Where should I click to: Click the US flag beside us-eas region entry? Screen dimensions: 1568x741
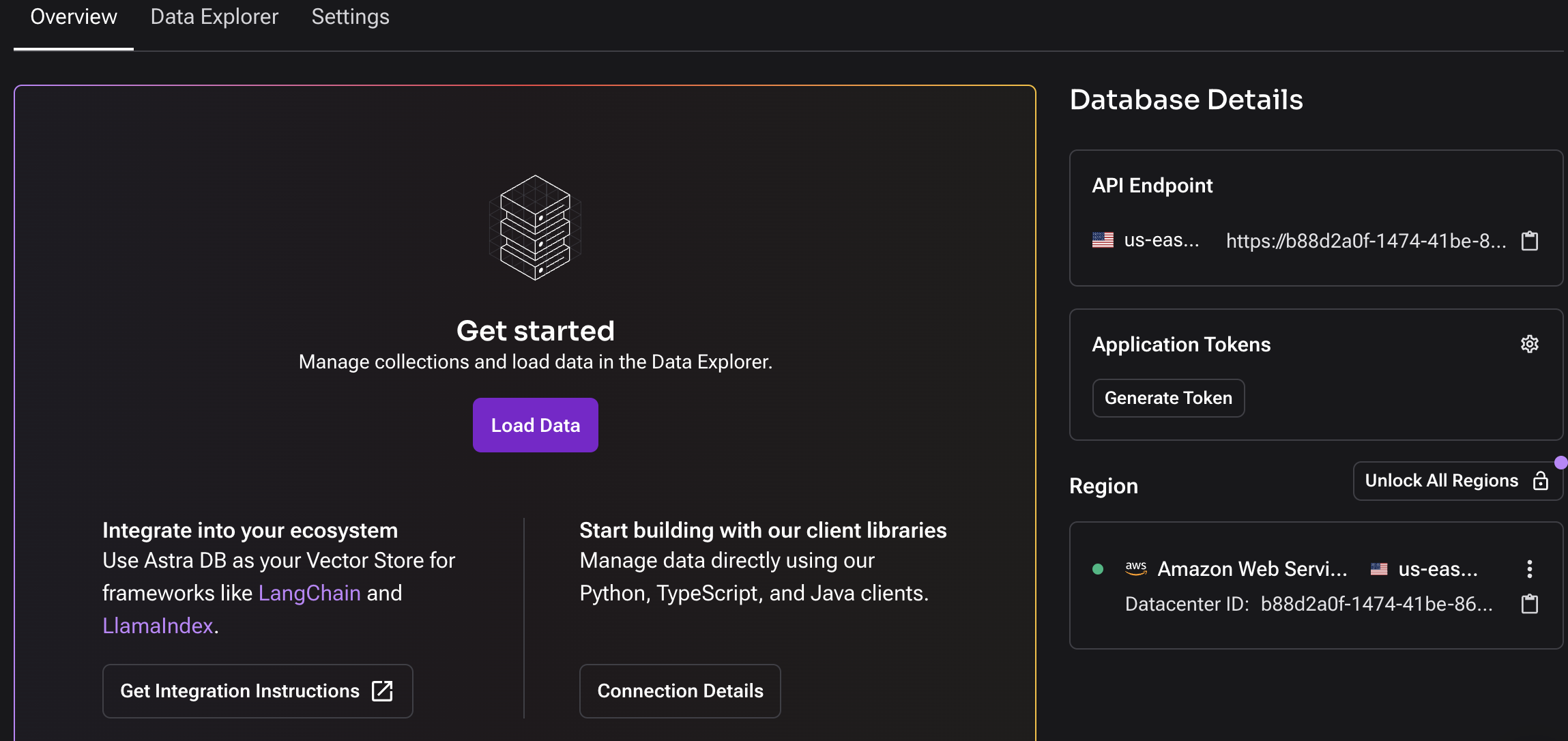[x=1380, y=568]
